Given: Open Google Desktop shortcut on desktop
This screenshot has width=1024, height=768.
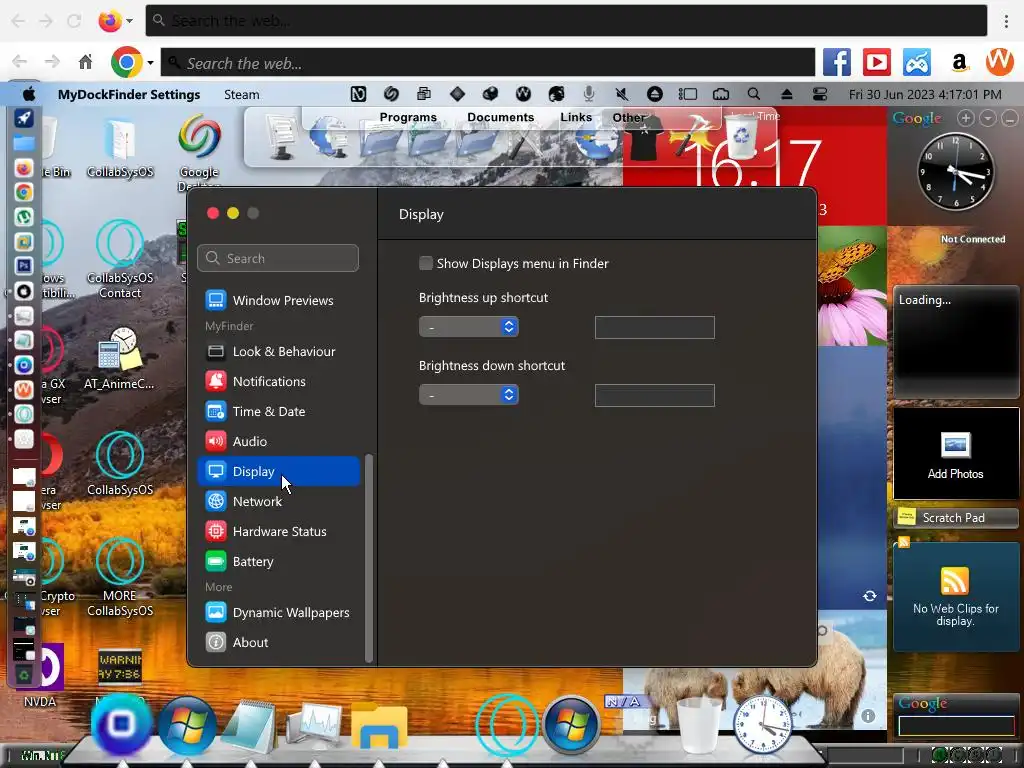Looking at the screenshot, I should [x=199, y=152].
